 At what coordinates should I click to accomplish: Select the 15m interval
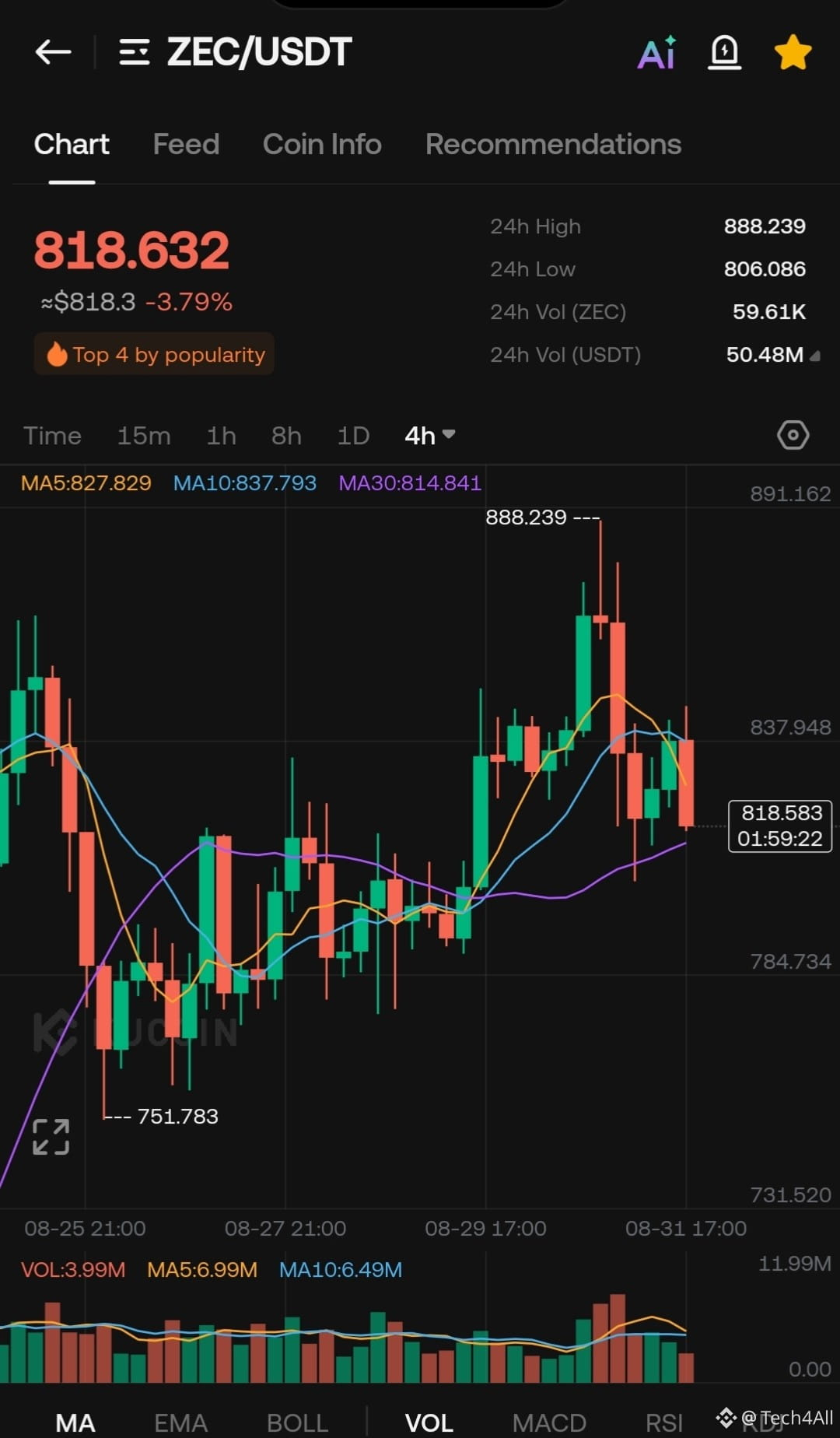pos(144,435)
